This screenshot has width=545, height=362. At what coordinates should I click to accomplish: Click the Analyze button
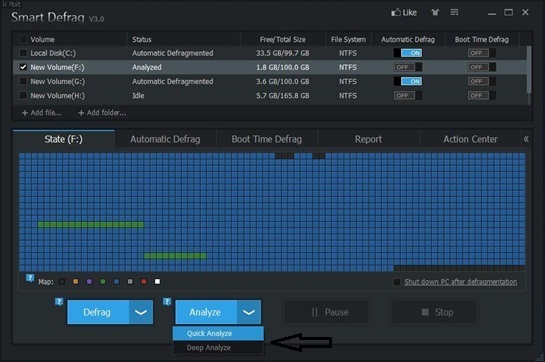point(206,312)
